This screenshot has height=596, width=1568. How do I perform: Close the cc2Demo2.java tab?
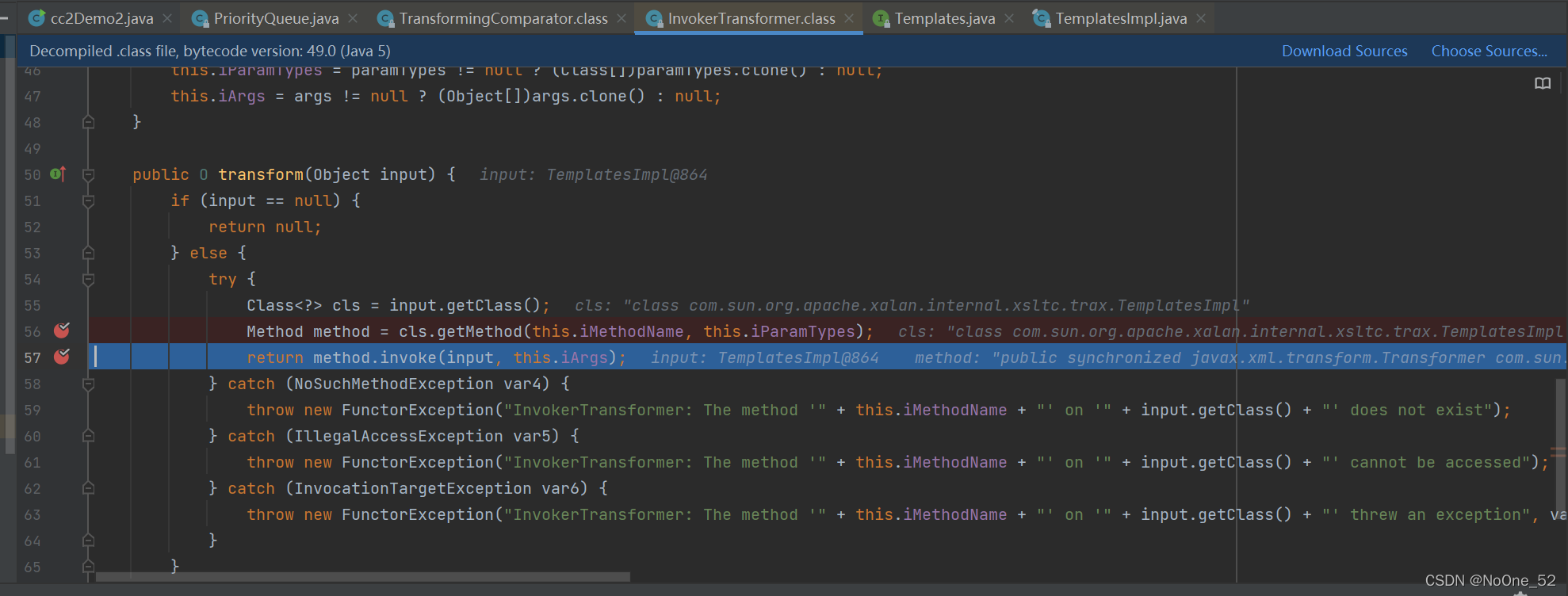tap(167, 18)
